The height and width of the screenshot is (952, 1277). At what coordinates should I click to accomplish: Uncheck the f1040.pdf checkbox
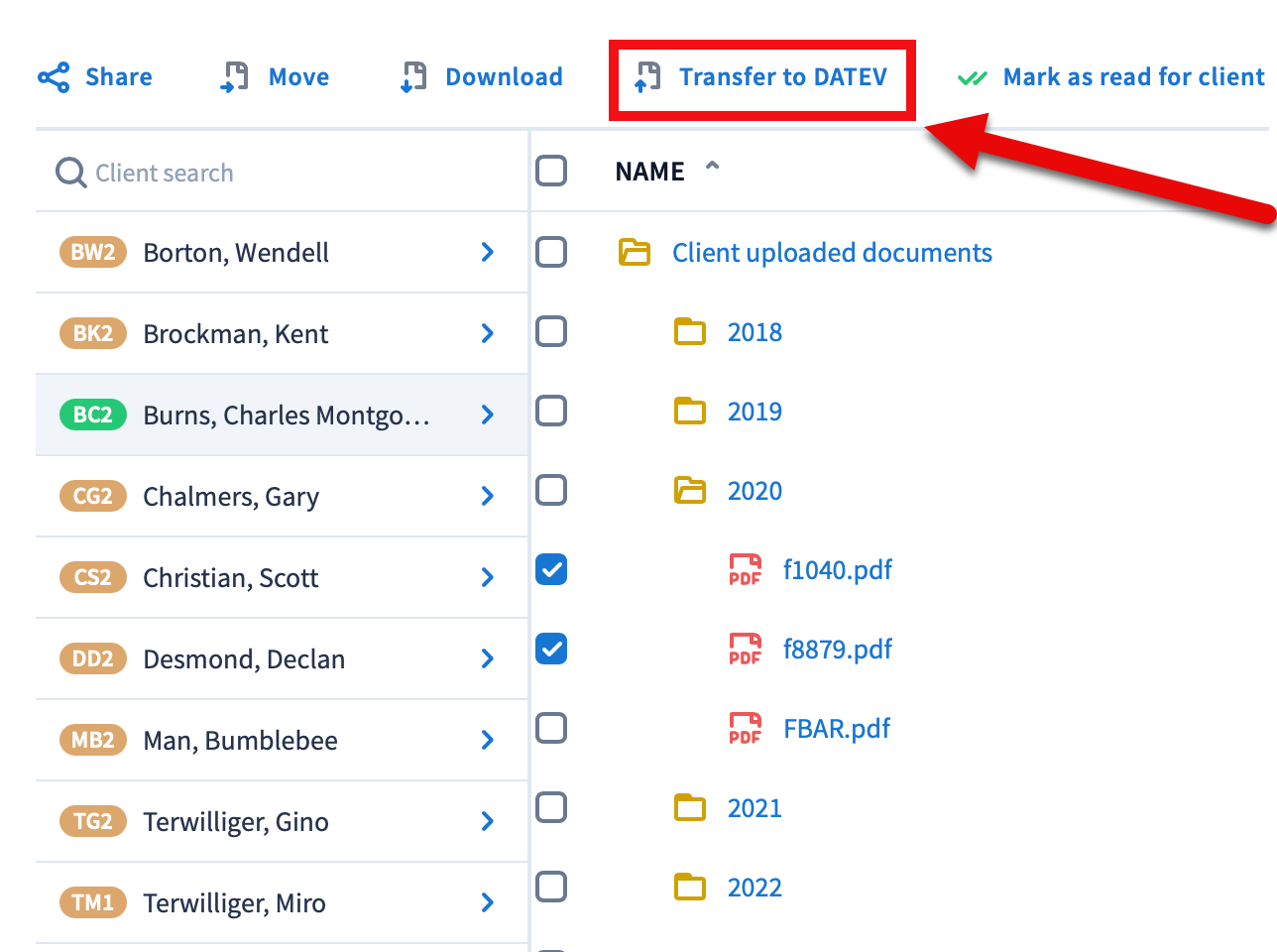point(551,570)
